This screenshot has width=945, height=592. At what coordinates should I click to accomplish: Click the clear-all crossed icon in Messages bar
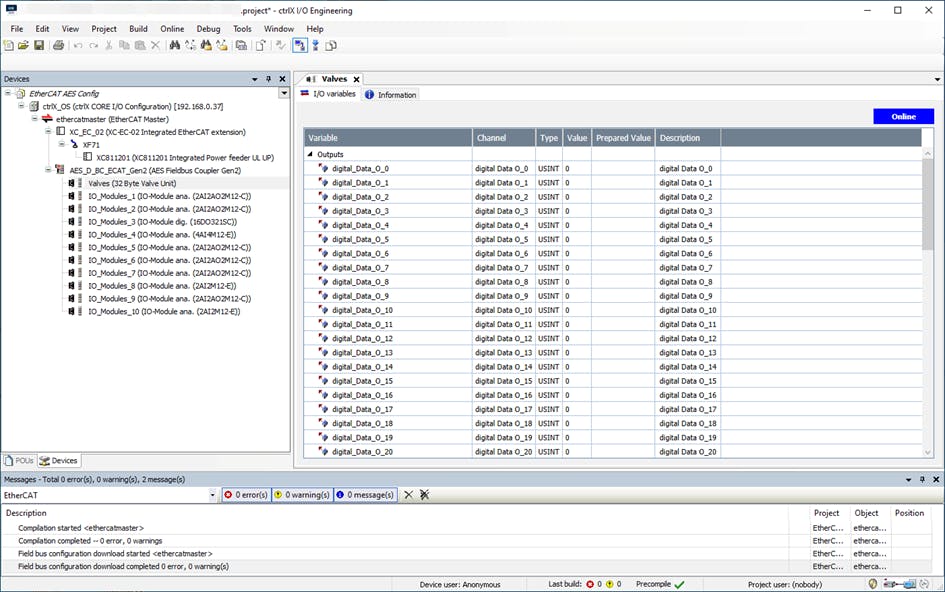tap(424, 495)
